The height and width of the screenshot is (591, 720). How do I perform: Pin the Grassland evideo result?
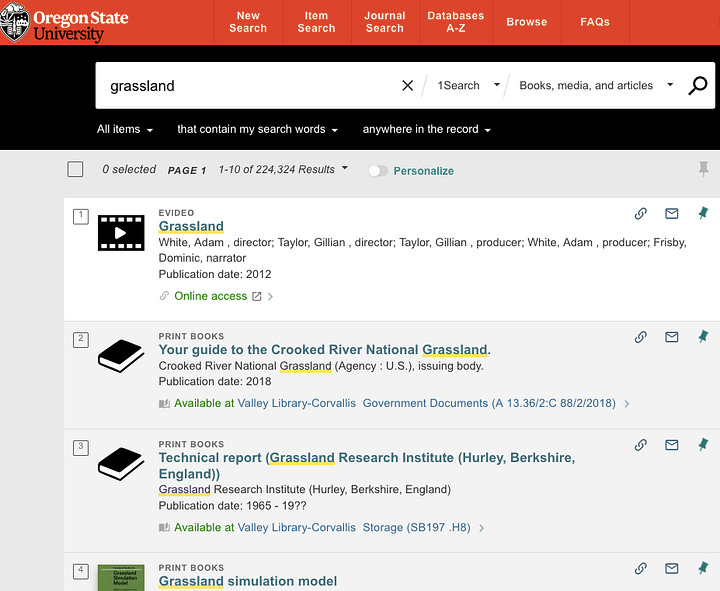click(703, 213)
